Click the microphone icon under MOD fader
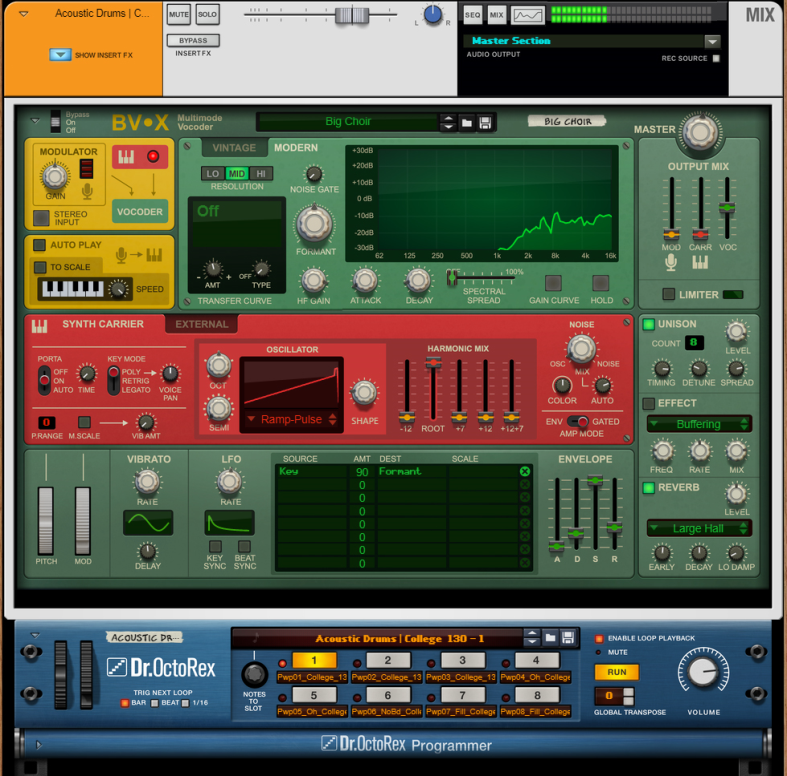The image size is (787, 776). tap(671, 262)
